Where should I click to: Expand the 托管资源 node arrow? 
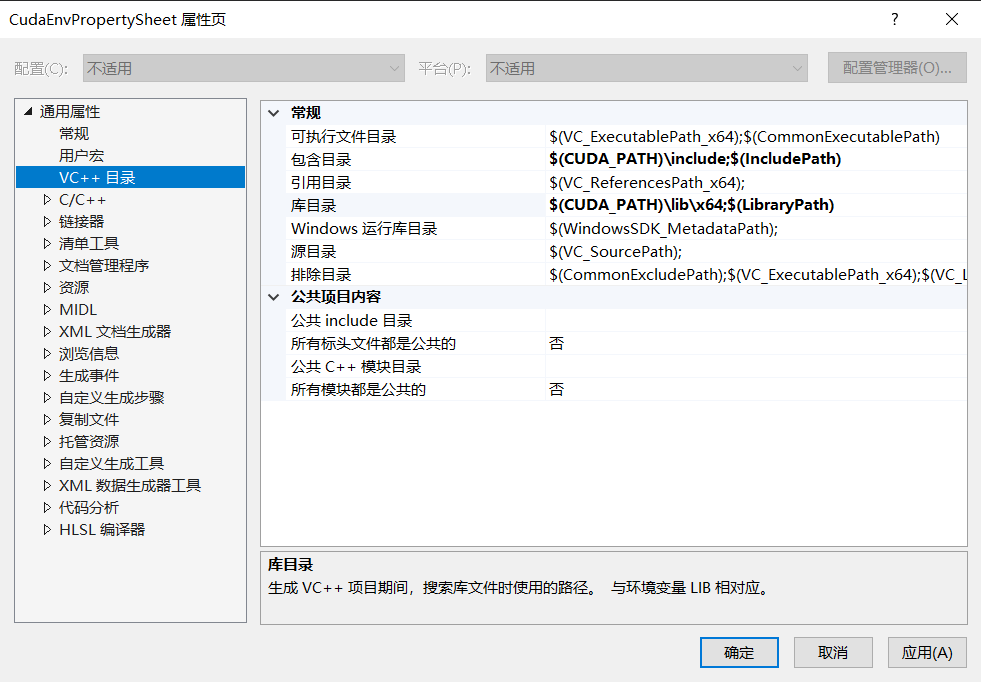coord(47,441)
